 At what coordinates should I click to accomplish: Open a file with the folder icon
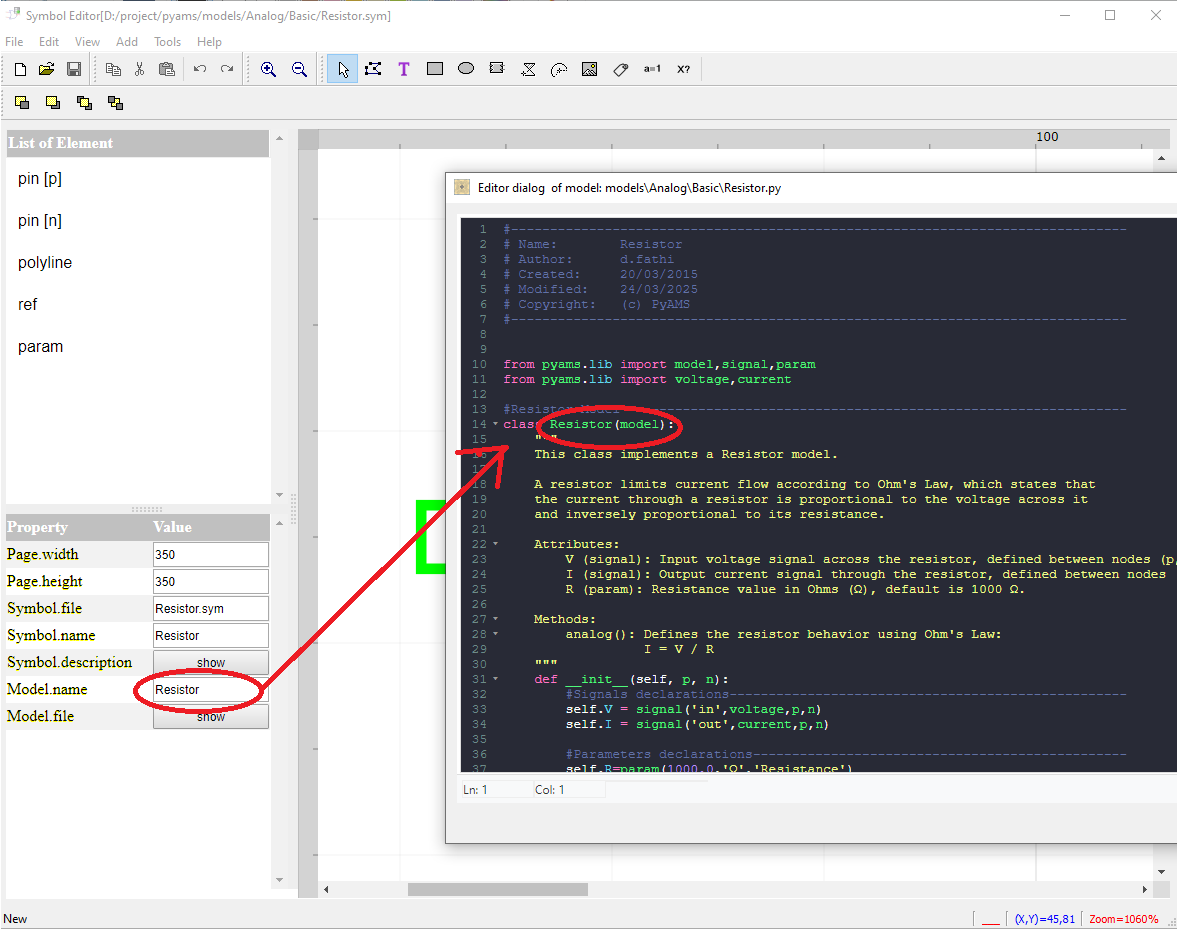pos(47,70)
